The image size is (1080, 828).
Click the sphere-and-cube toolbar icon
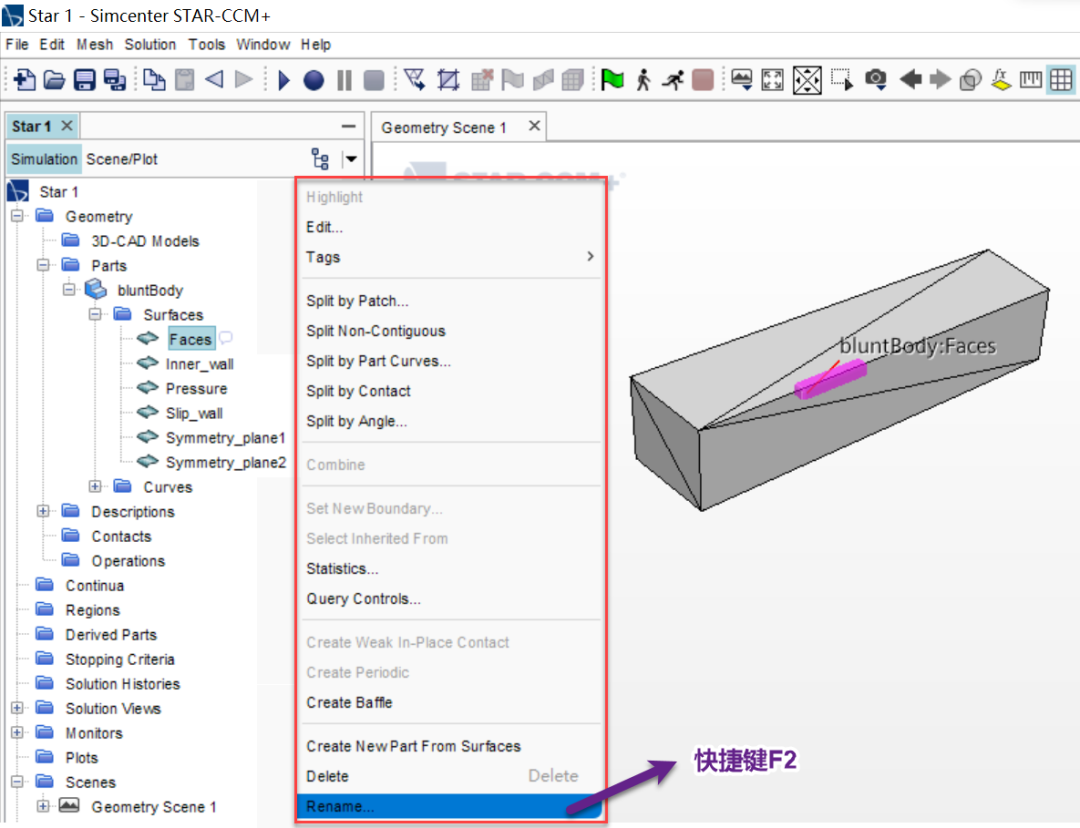point(970,80)
